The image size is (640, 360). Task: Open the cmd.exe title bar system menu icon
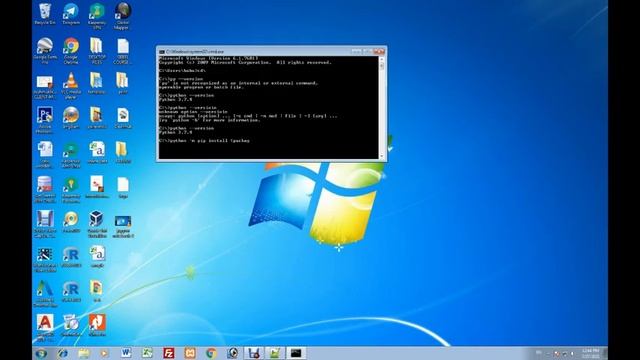point(162,52)
